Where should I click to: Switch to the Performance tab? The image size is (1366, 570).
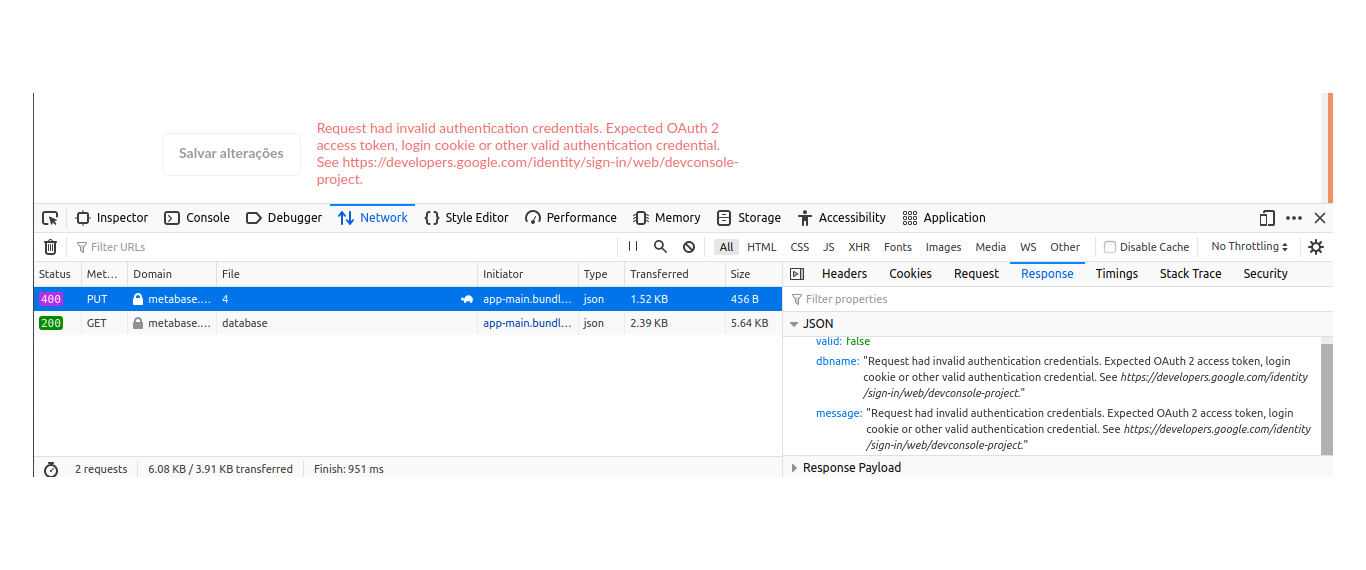pos(571,218)
